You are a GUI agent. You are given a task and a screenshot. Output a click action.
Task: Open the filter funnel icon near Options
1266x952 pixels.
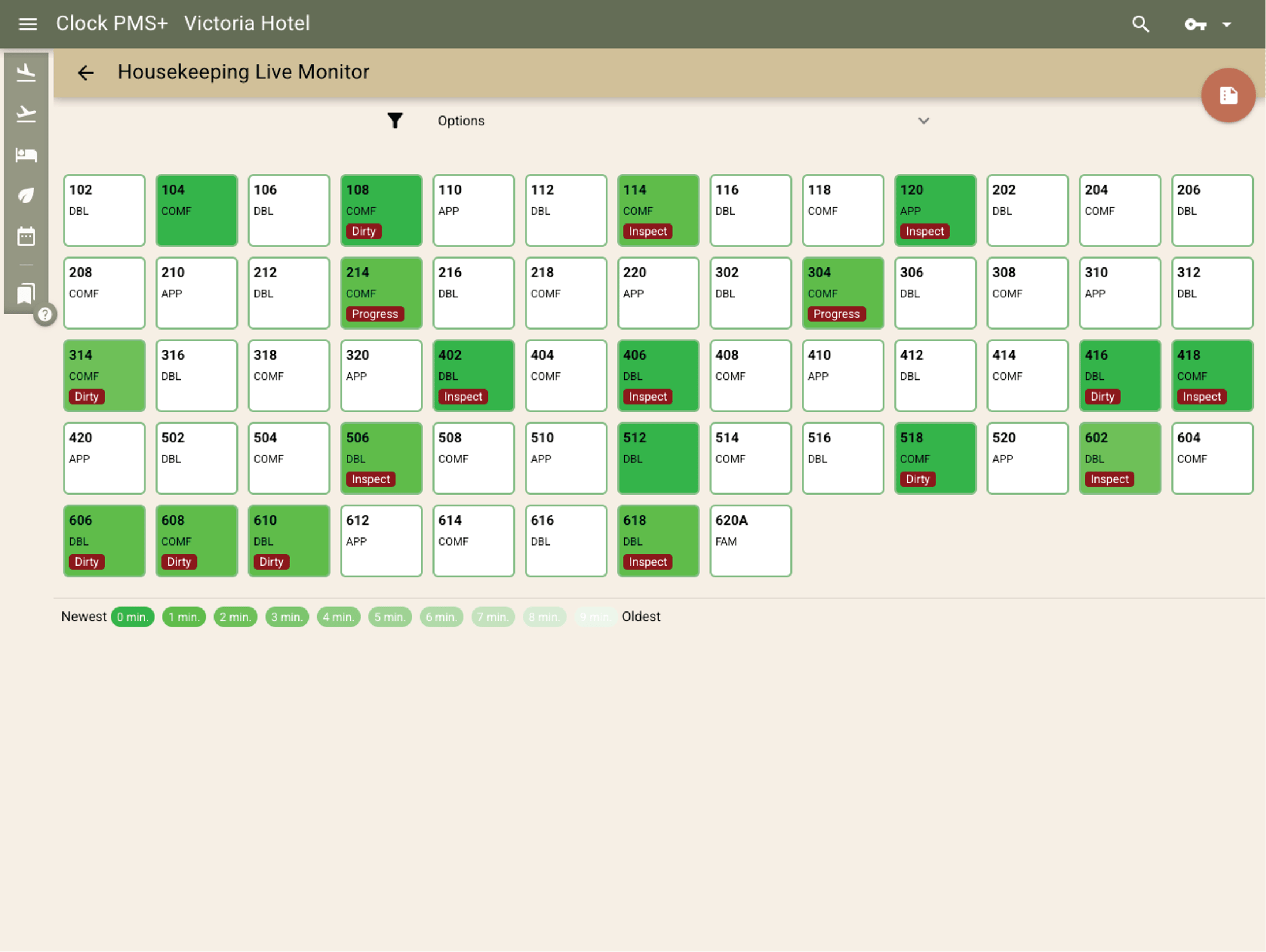pyautogui.click(x=395, y=120)
